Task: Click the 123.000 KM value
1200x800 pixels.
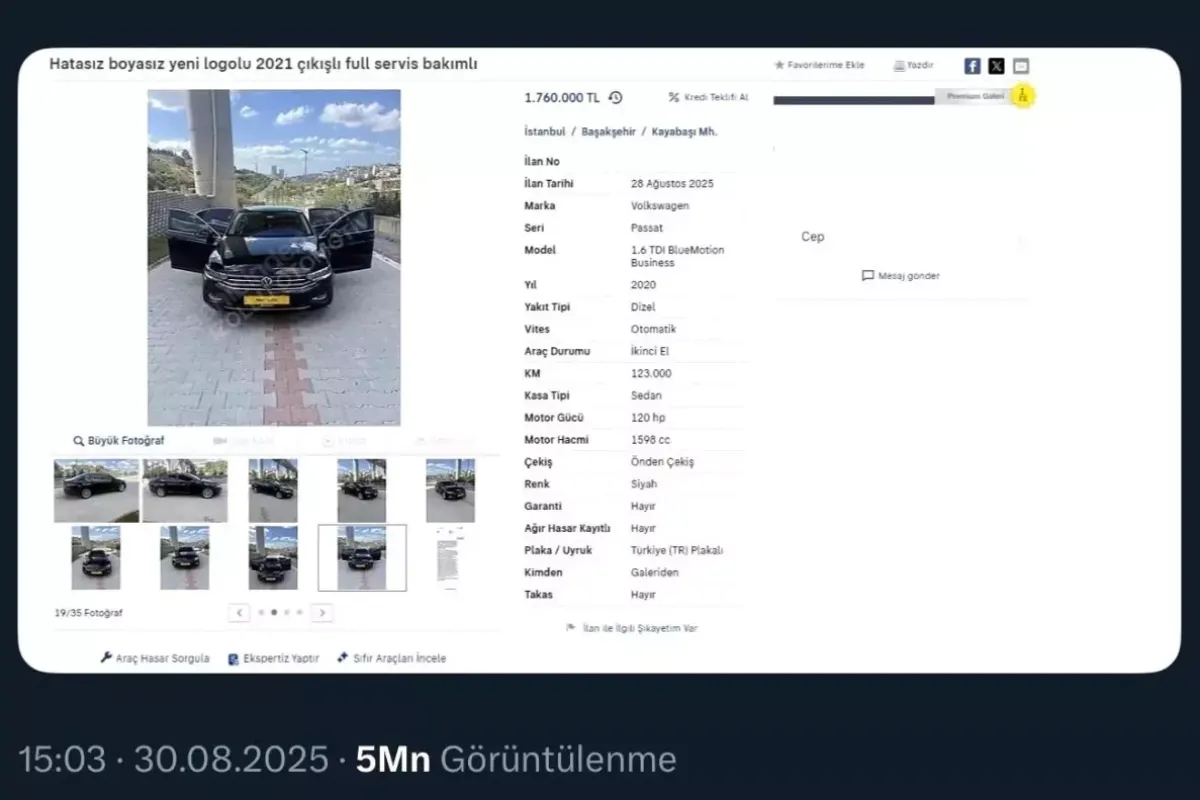Action: [x=651, y=373]
